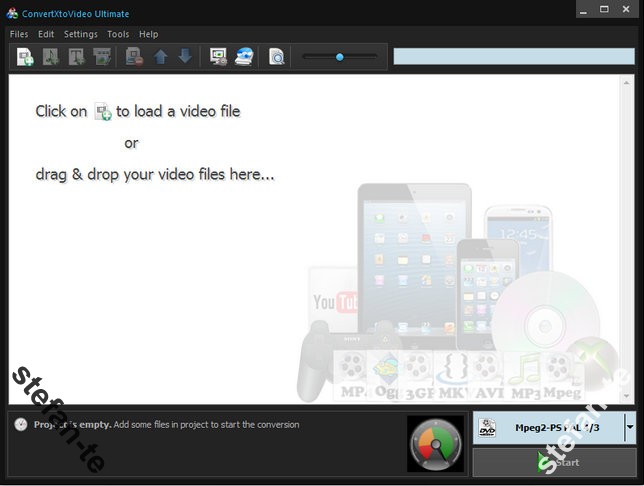Open the Help menu
This screenshot has height=486, width=644.
click(148, 34)
